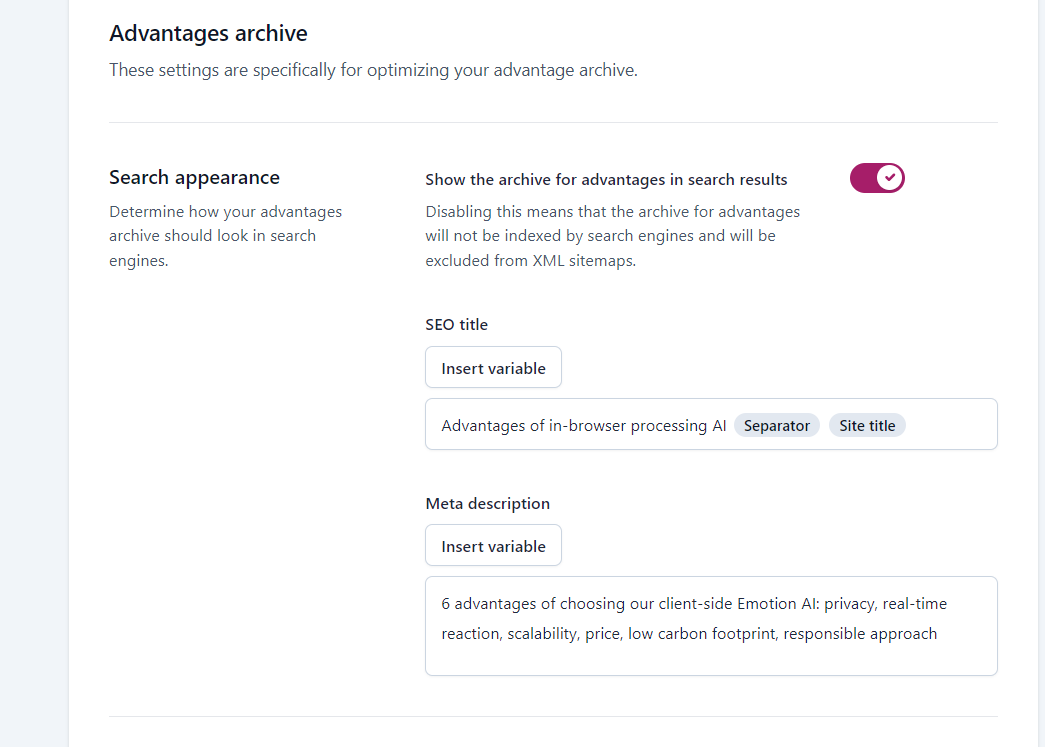Select the Site title variable tag

coord(867,426)
